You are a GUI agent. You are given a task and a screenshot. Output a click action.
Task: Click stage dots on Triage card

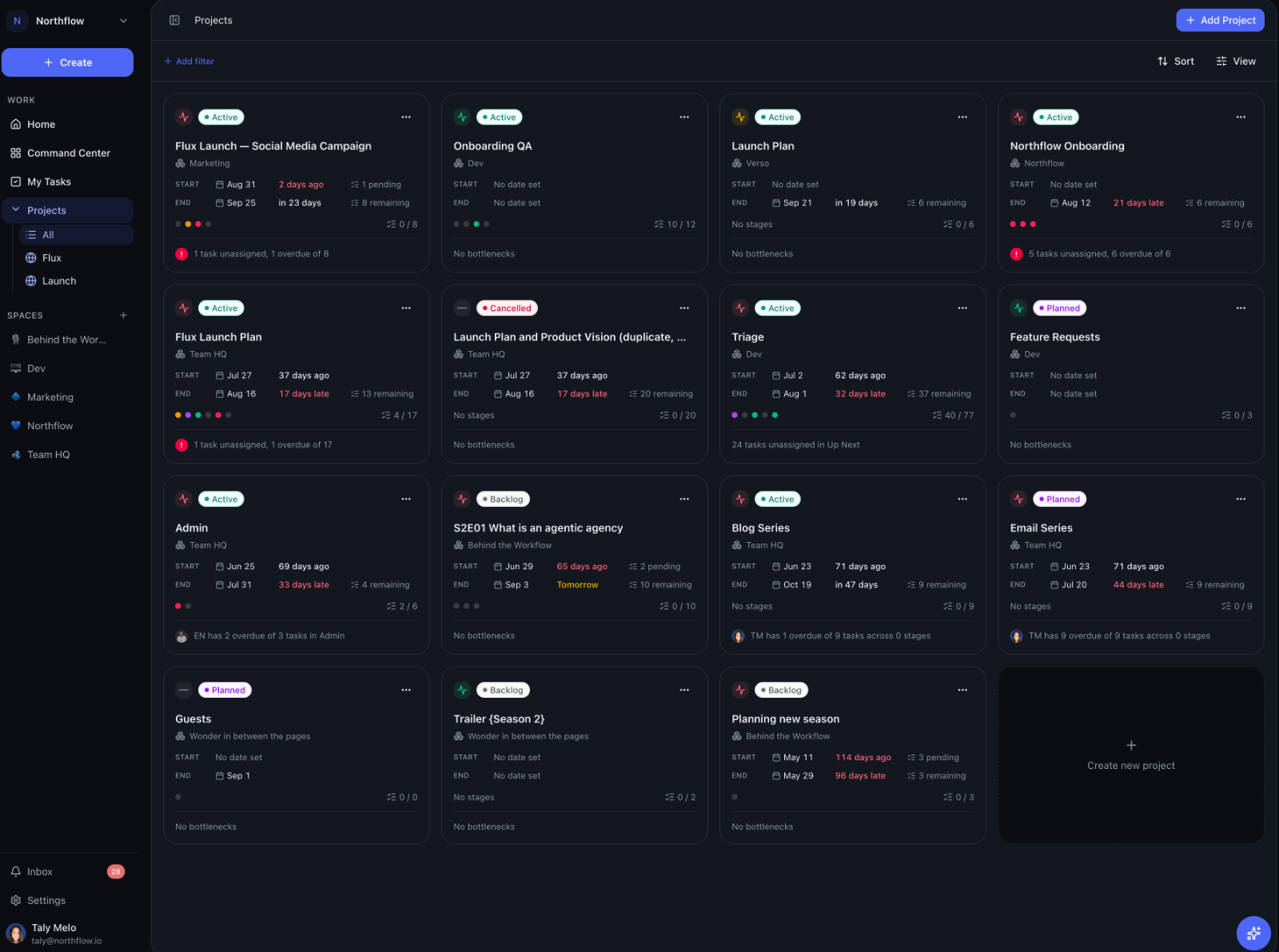[x=755, y=415]
